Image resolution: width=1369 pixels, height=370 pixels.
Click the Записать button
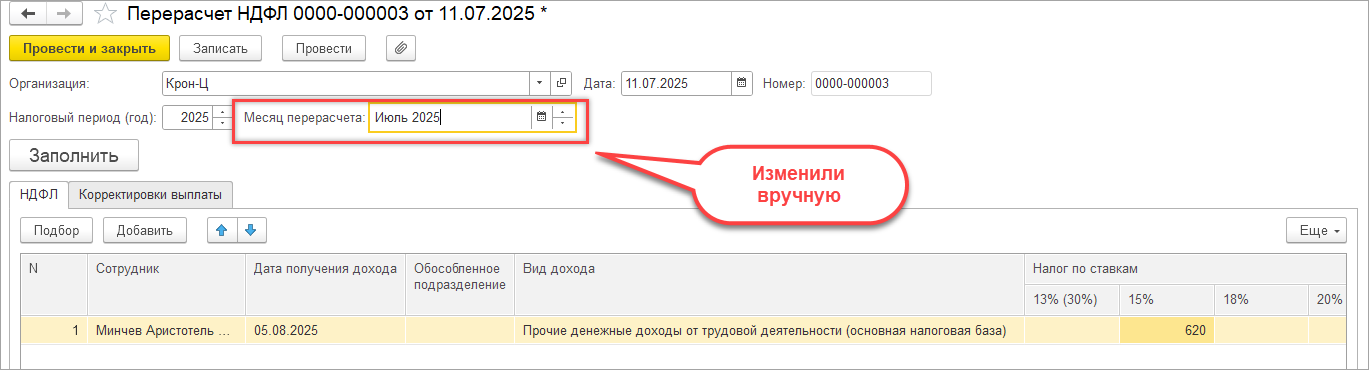(221, 47)
